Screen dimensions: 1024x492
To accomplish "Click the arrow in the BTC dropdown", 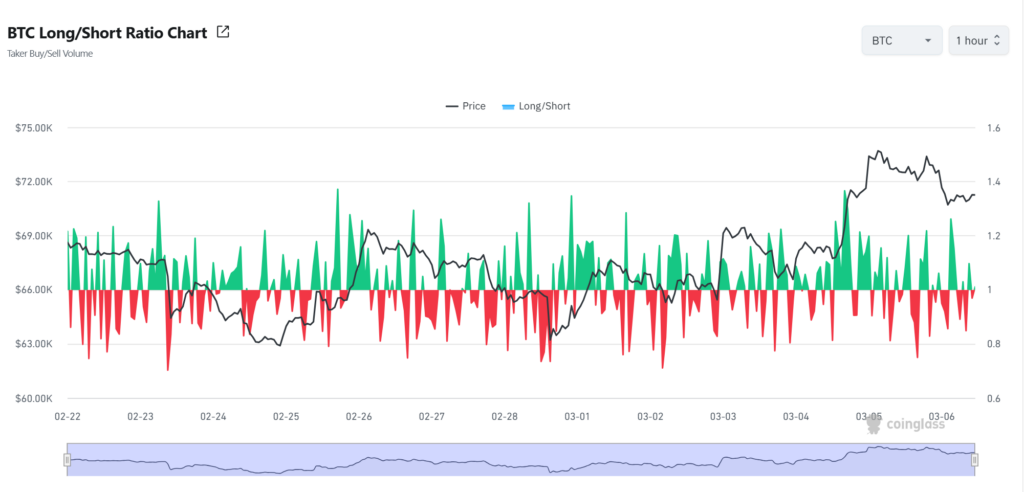I will point(928,41).
